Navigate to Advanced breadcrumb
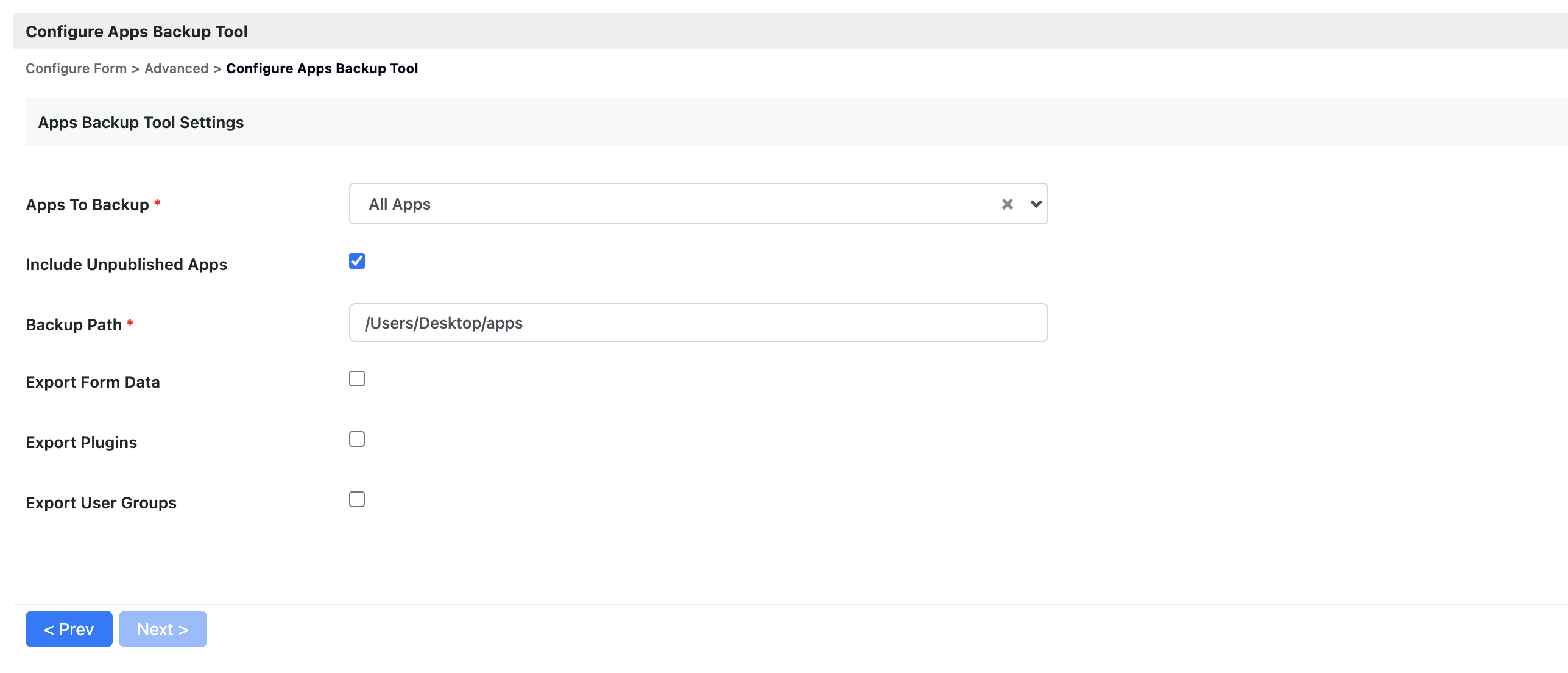Screen dimensions: 1568x673 (177, 68)
